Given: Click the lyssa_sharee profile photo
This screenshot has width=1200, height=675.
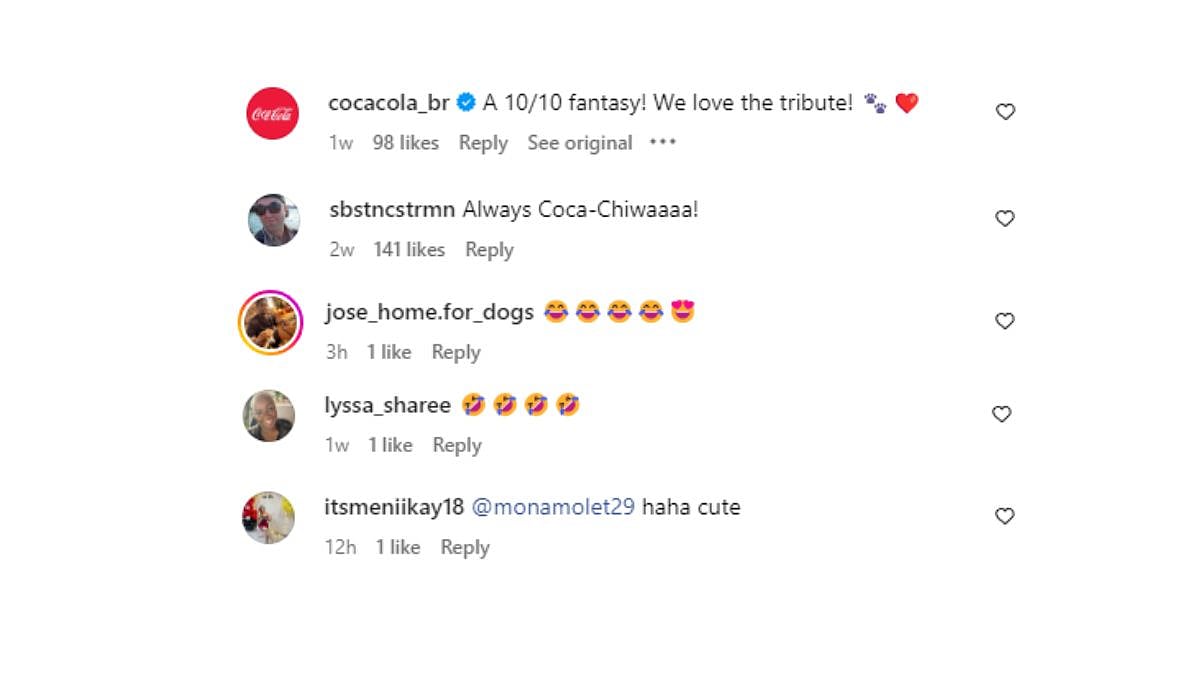Looking at the screenshot, I should (x=269, y=416).
